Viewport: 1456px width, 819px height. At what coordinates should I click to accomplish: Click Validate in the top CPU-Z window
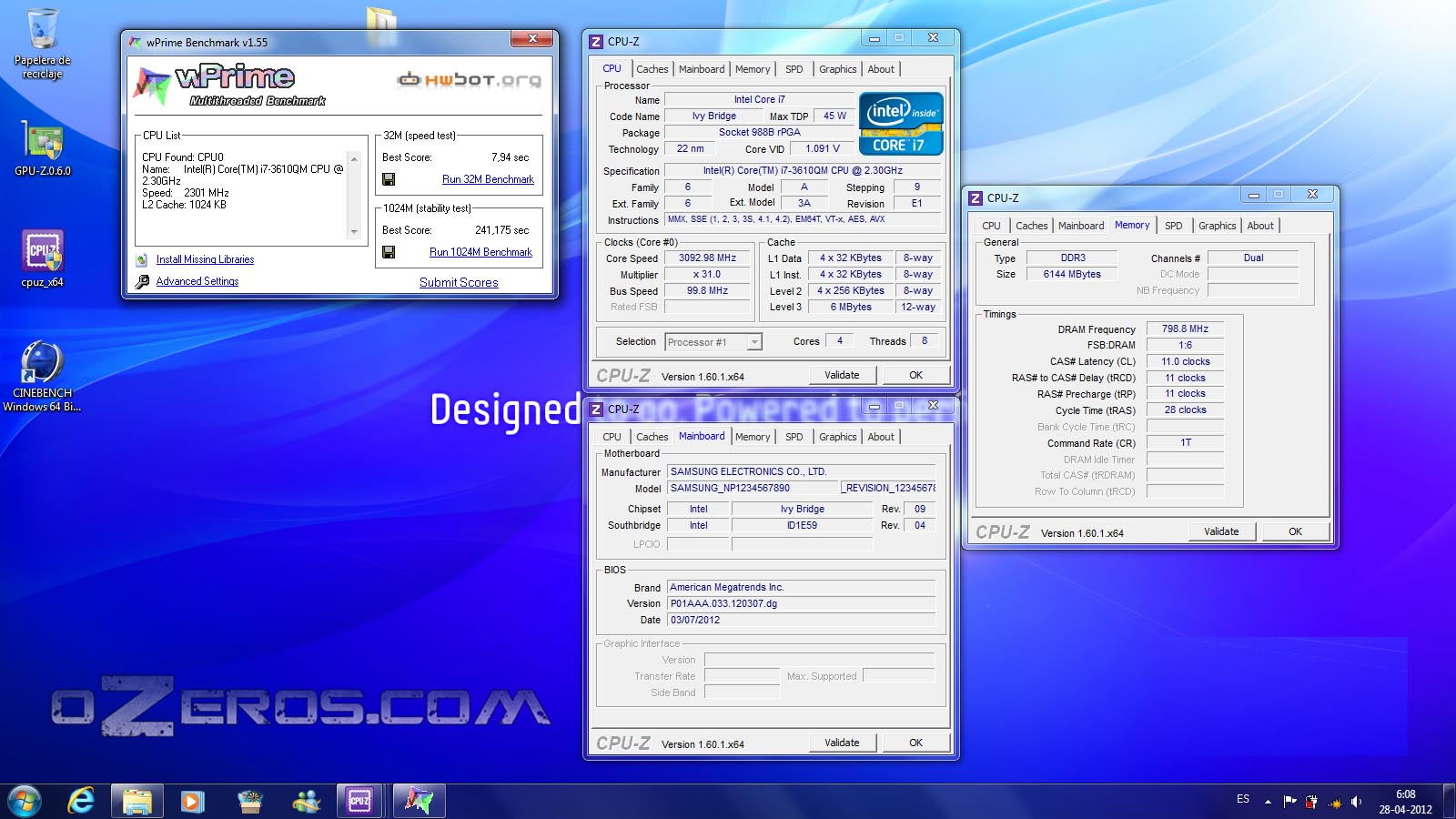842,375
